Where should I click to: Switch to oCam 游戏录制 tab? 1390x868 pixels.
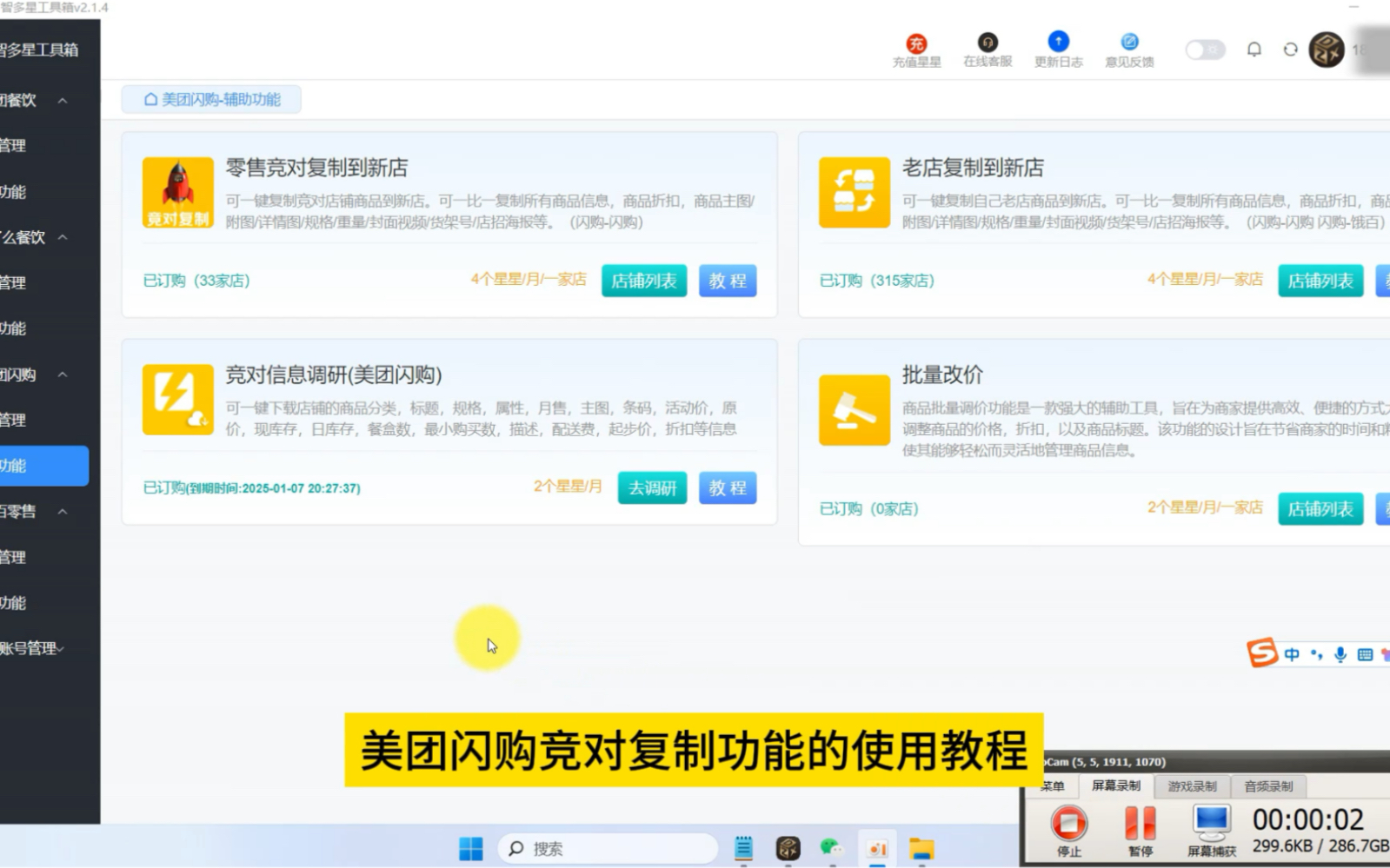1192,786
